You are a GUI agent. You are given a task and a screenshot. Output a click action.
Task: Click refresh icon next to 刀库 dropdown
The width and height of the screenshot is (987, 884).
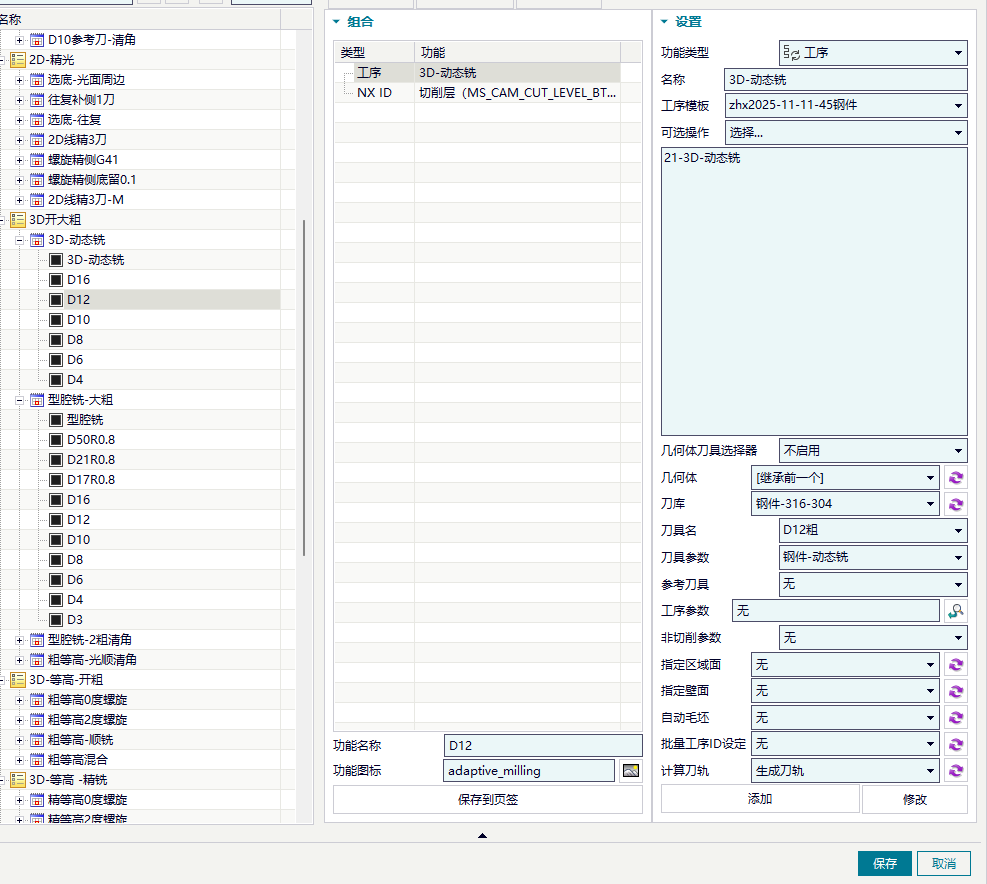pyautogui.click(x=956, y=504)
